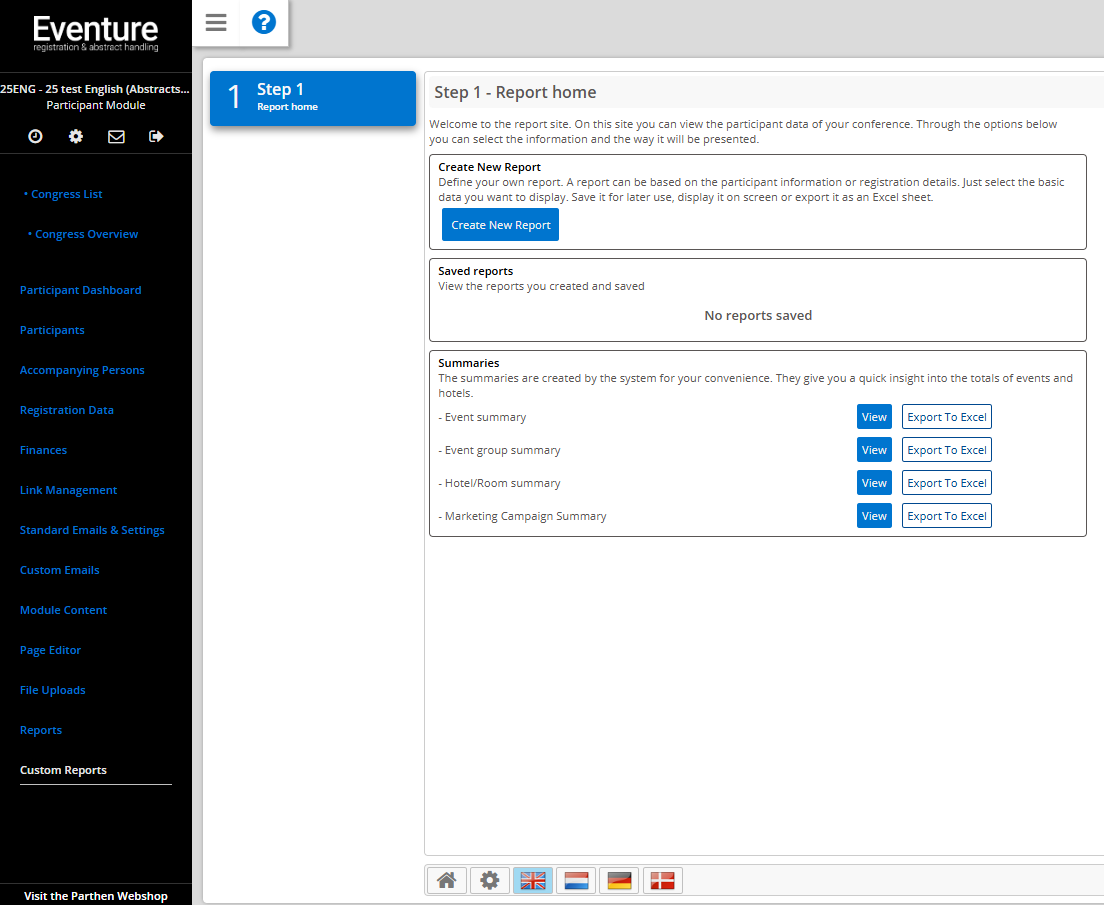Screen dimensions: 1104x905
Task: Open the Congress List link
Action: pos(66,194)
